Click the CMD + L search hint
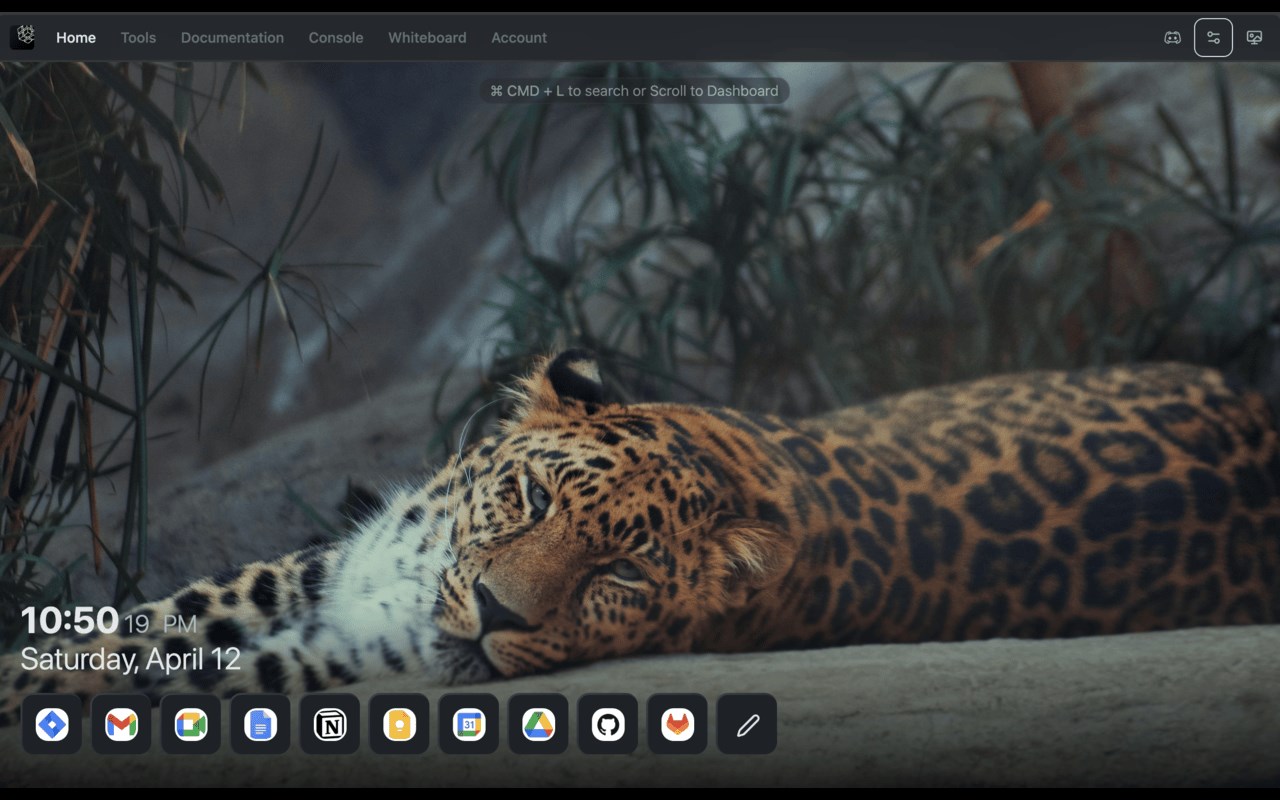This screenshot has width=1280, height=800. click(x=634, y=91)
